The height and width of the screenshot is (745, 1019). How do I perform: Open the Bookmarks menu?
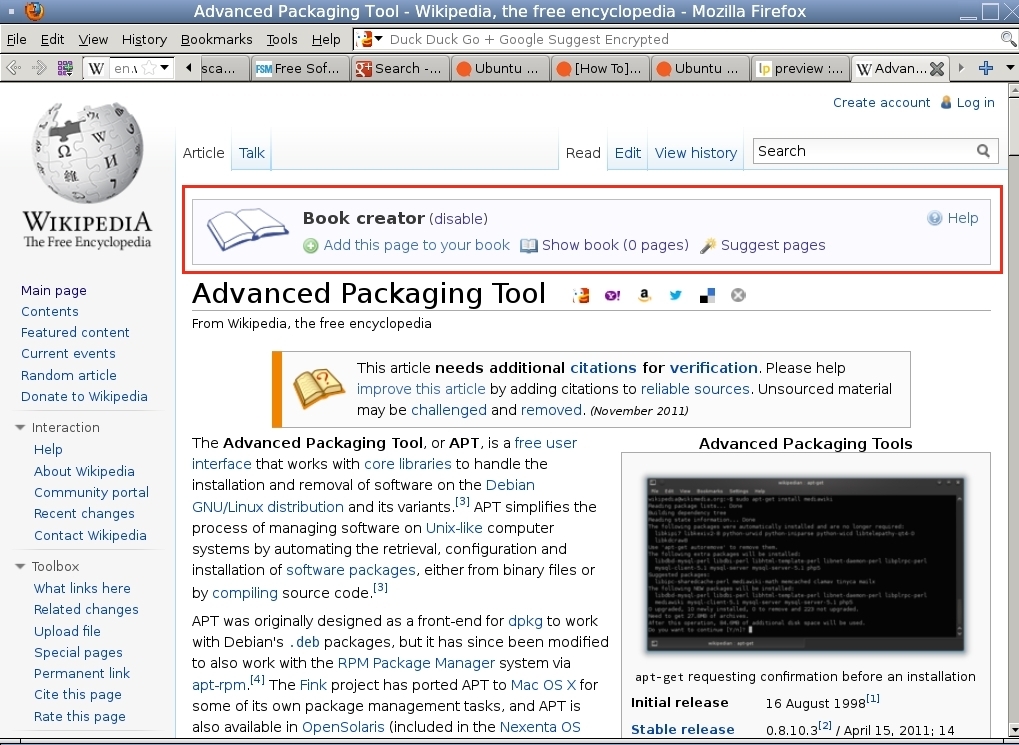coord(216,40)
